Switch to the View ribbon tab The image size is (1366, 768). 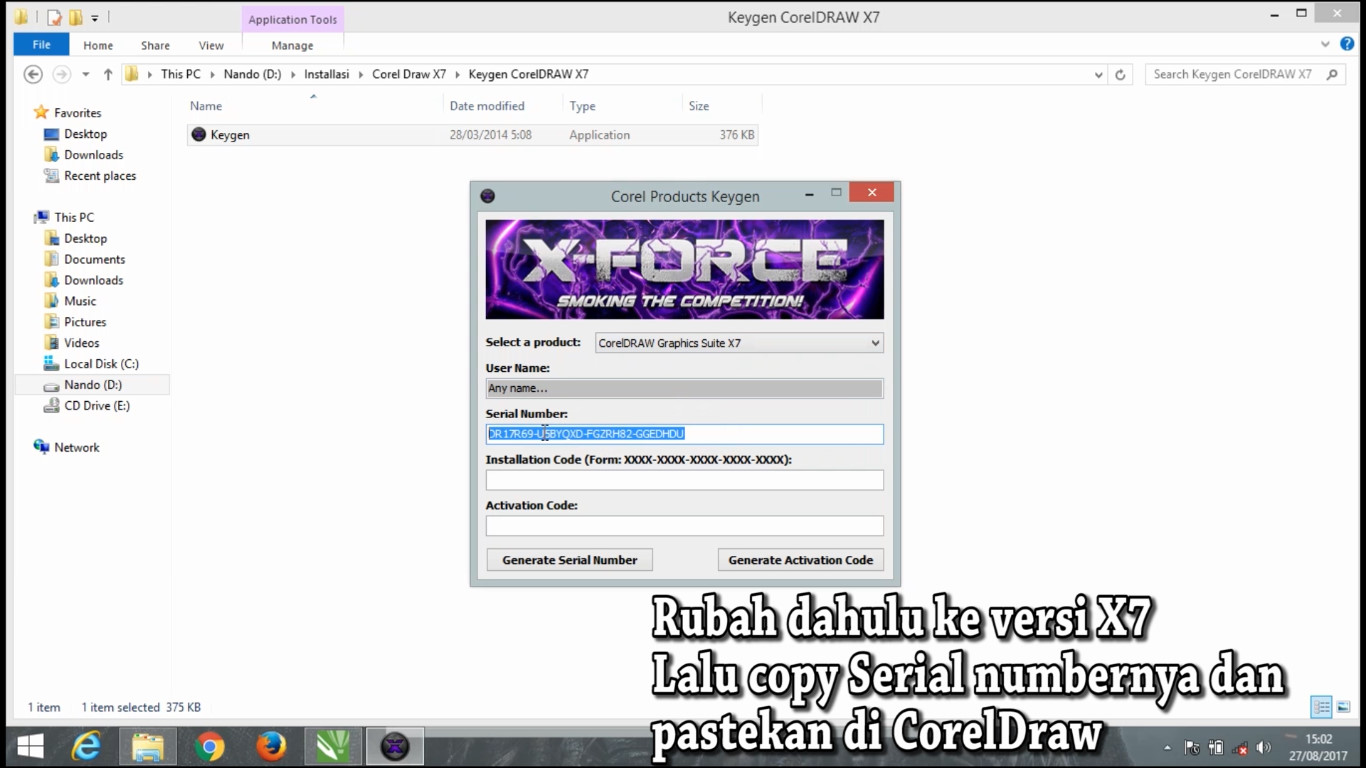pyautogui.click(x=211, y=45)
